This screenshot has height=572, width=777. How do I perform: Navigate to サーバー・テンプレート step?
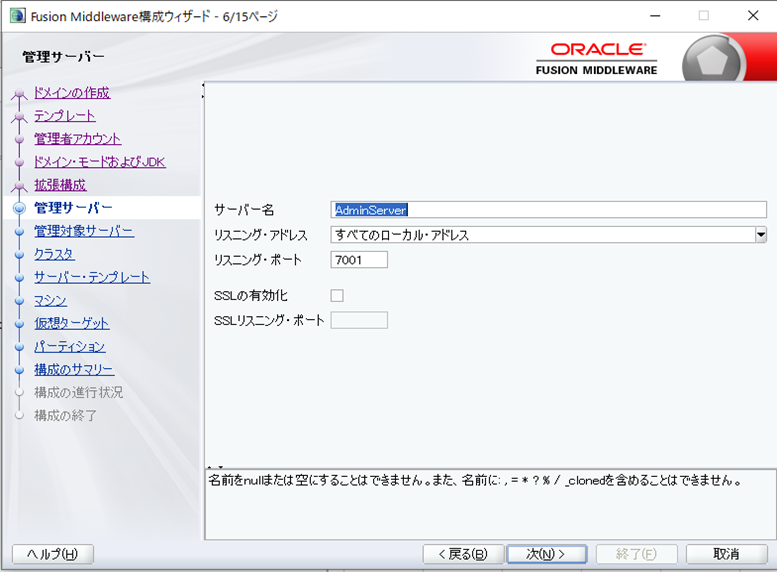click(91, 277)
